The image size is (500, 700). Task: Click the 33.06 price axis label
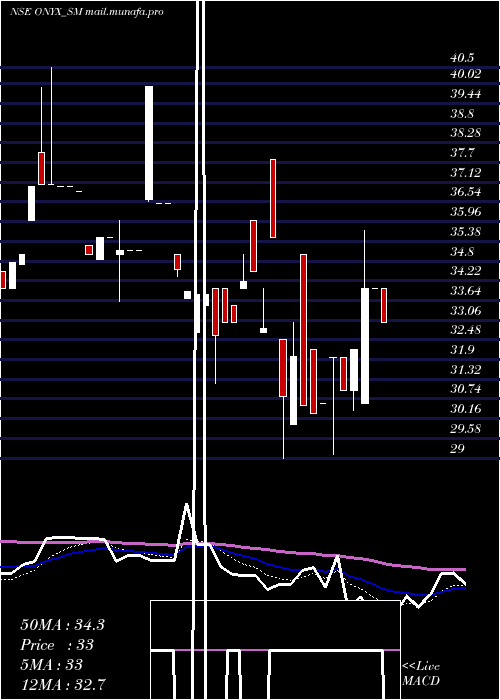coord(466,310)
